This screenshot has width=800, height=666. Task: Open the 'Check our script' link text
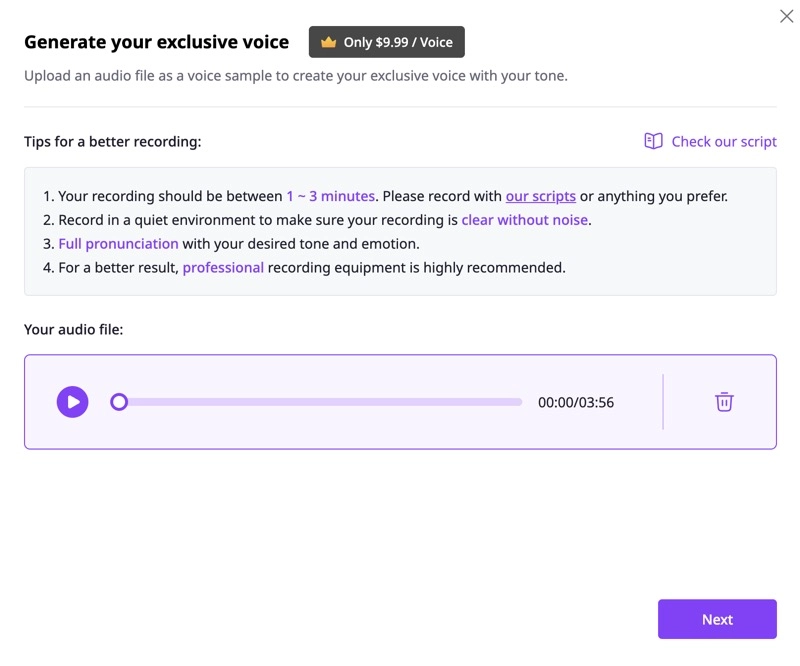tap(723, 141)
